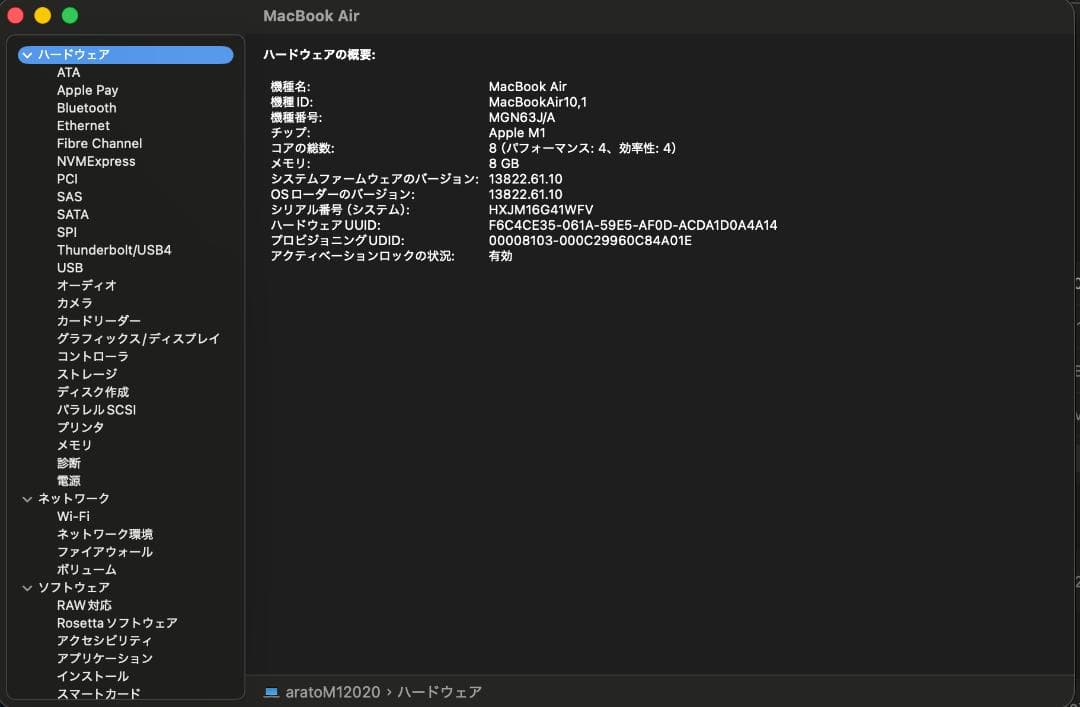The height and width of the screenshot is (707, 1080).
Task: Open the アクセシビリティ entry
Action: 105,641
